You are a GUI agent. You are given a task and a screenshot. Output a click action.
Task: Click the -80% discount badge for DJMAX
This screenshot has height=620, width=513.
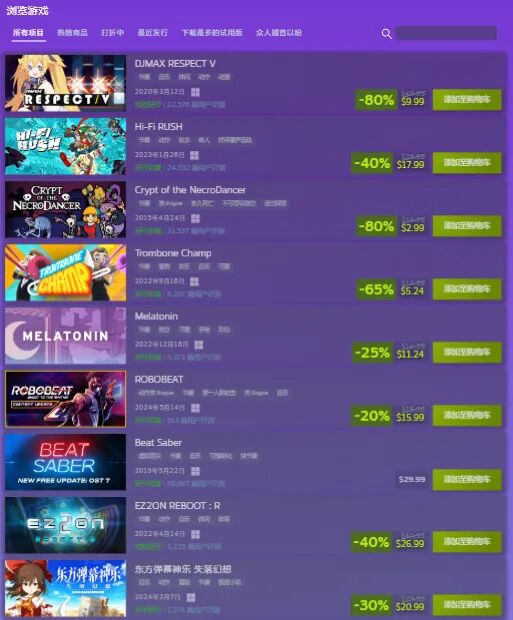[376, 100]
